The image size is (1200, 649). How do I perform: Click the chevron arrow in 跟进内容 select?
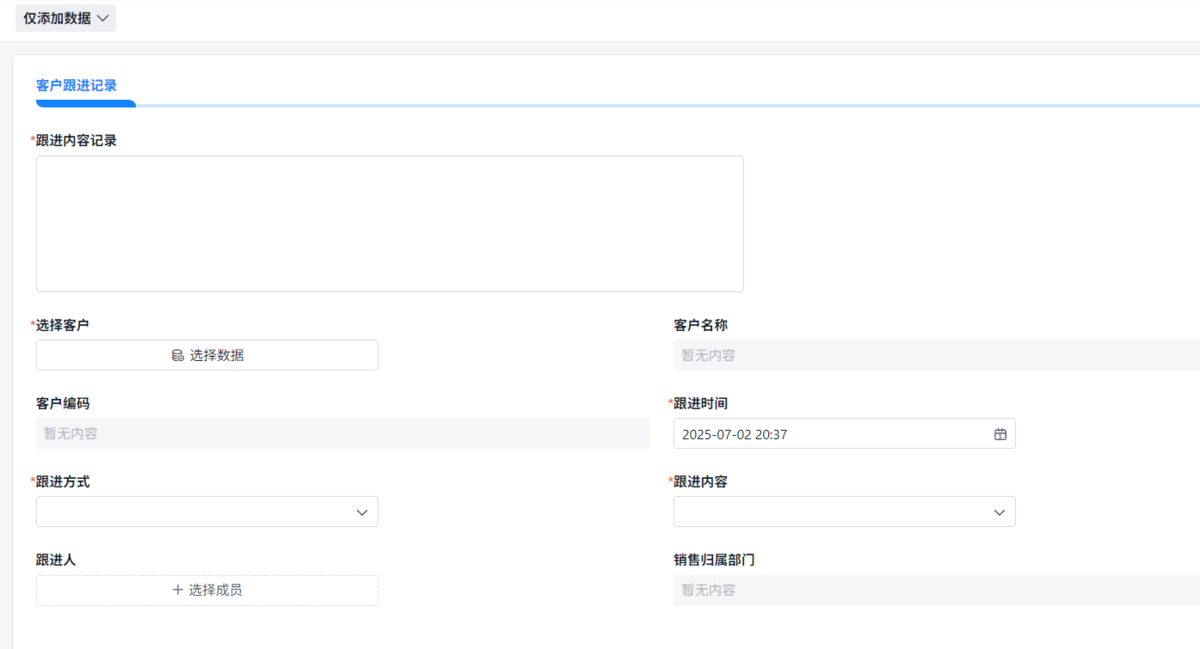pyautogui.click(x=999, y=512)
